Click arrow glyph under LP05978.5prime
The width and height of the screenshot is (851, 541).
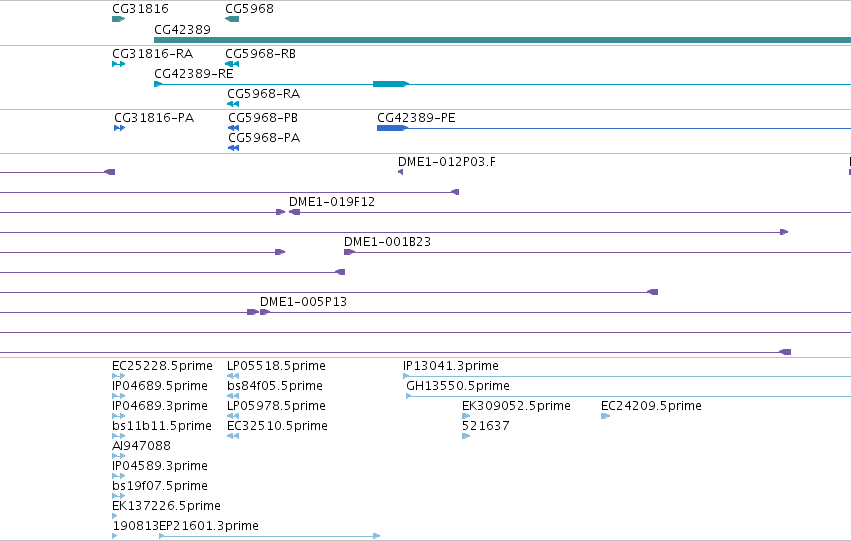pos(233,416)
